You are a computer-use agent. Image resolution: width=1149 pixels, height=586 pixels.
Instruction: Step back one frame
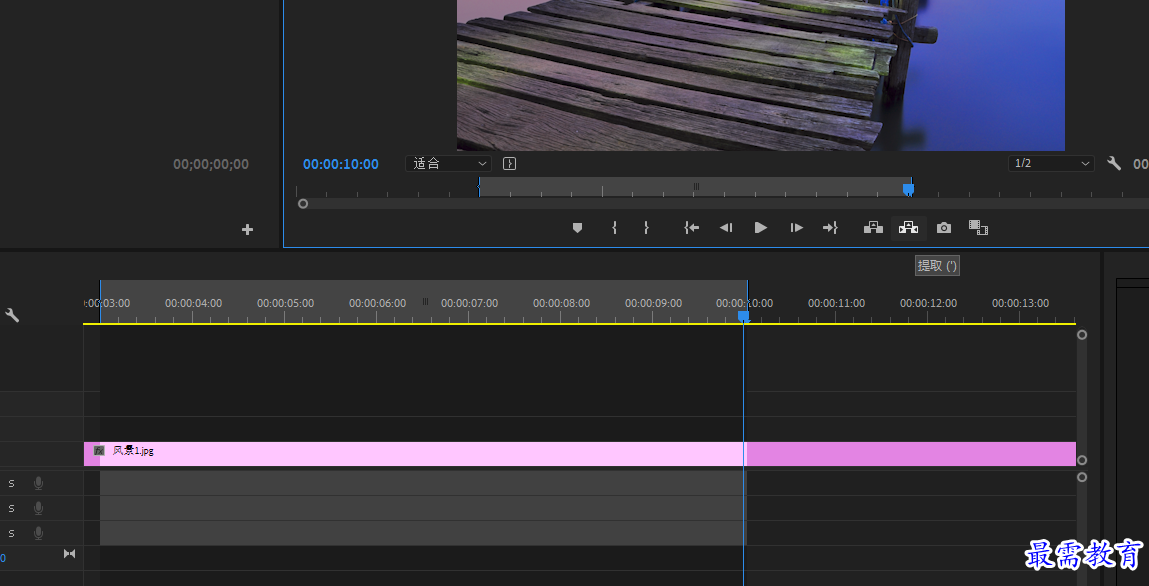(x=725, y=228)
